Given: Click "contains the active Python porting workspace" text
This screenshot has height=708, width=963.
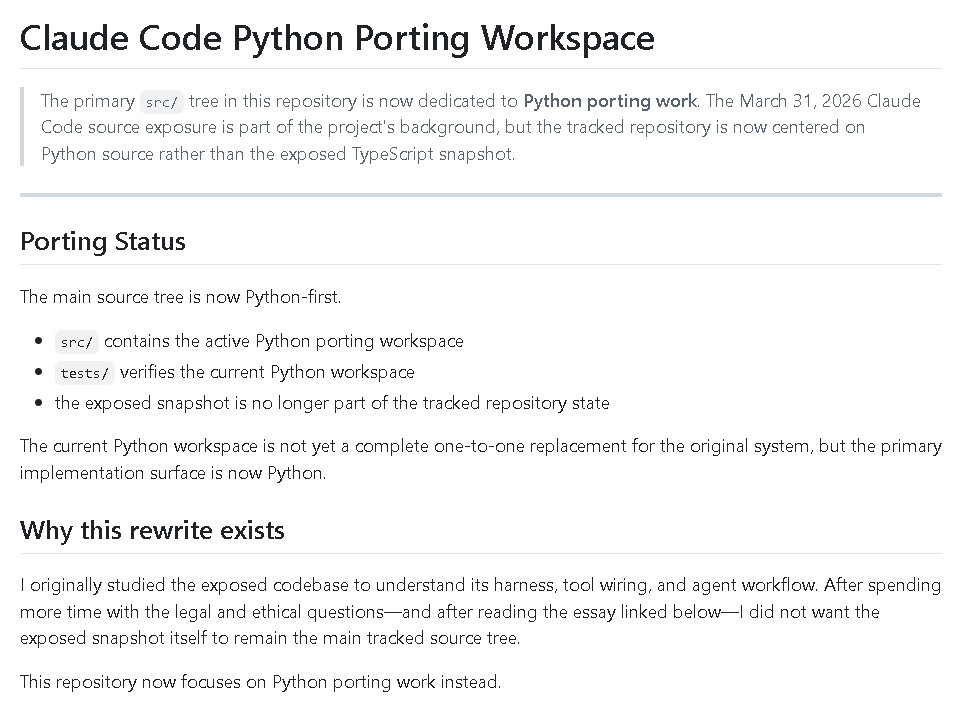Looking at the screenshot, I should point(283,341).
